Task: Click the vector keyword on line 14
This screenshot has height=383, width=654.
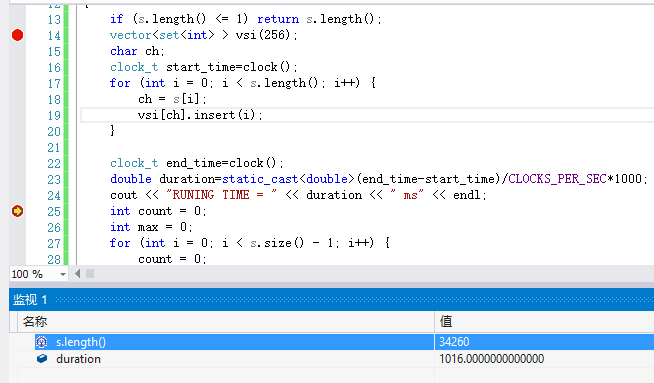Action: click(x=131, y=35)
